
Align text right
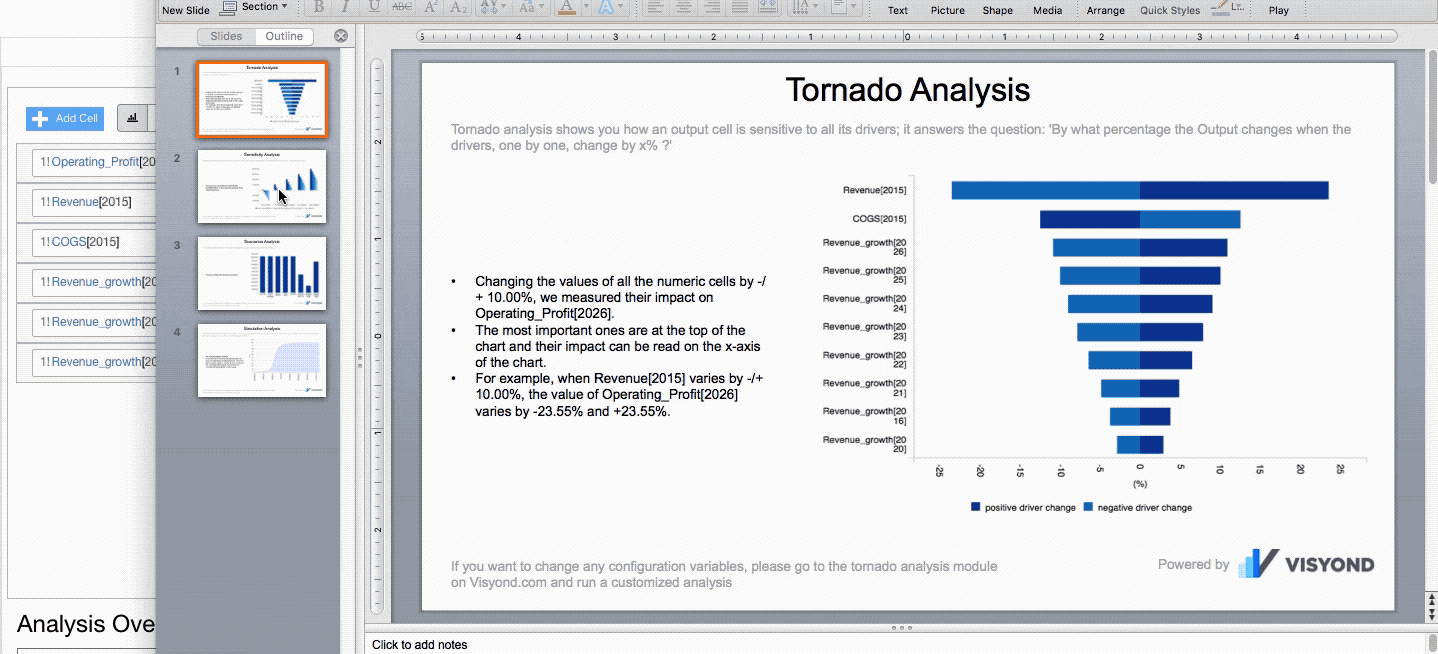point(712,7)
